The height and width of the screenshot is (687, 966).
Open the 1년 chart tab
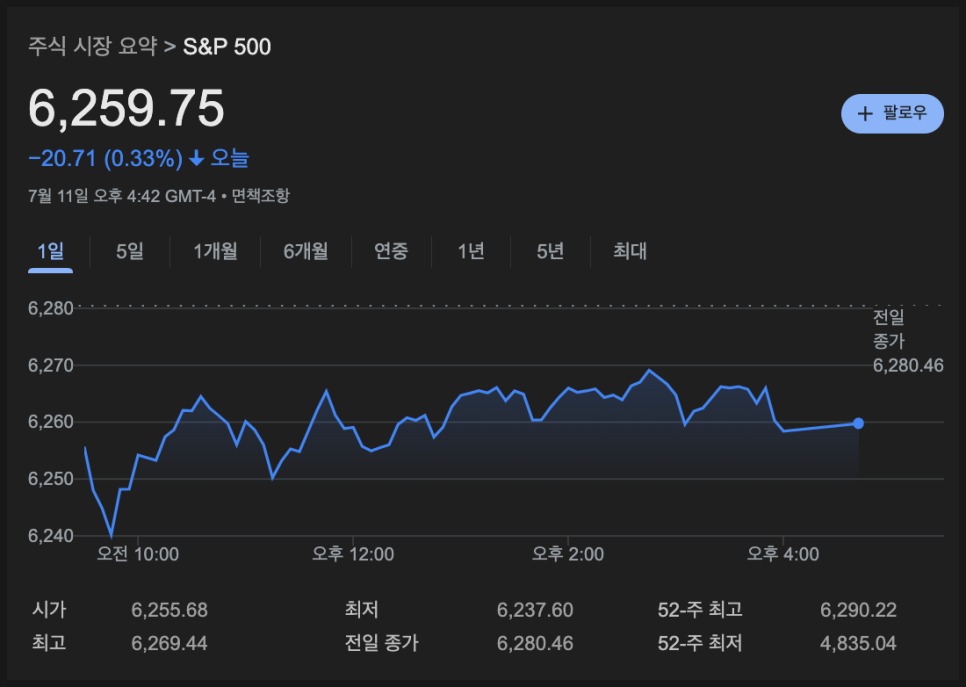coord(471,251)
